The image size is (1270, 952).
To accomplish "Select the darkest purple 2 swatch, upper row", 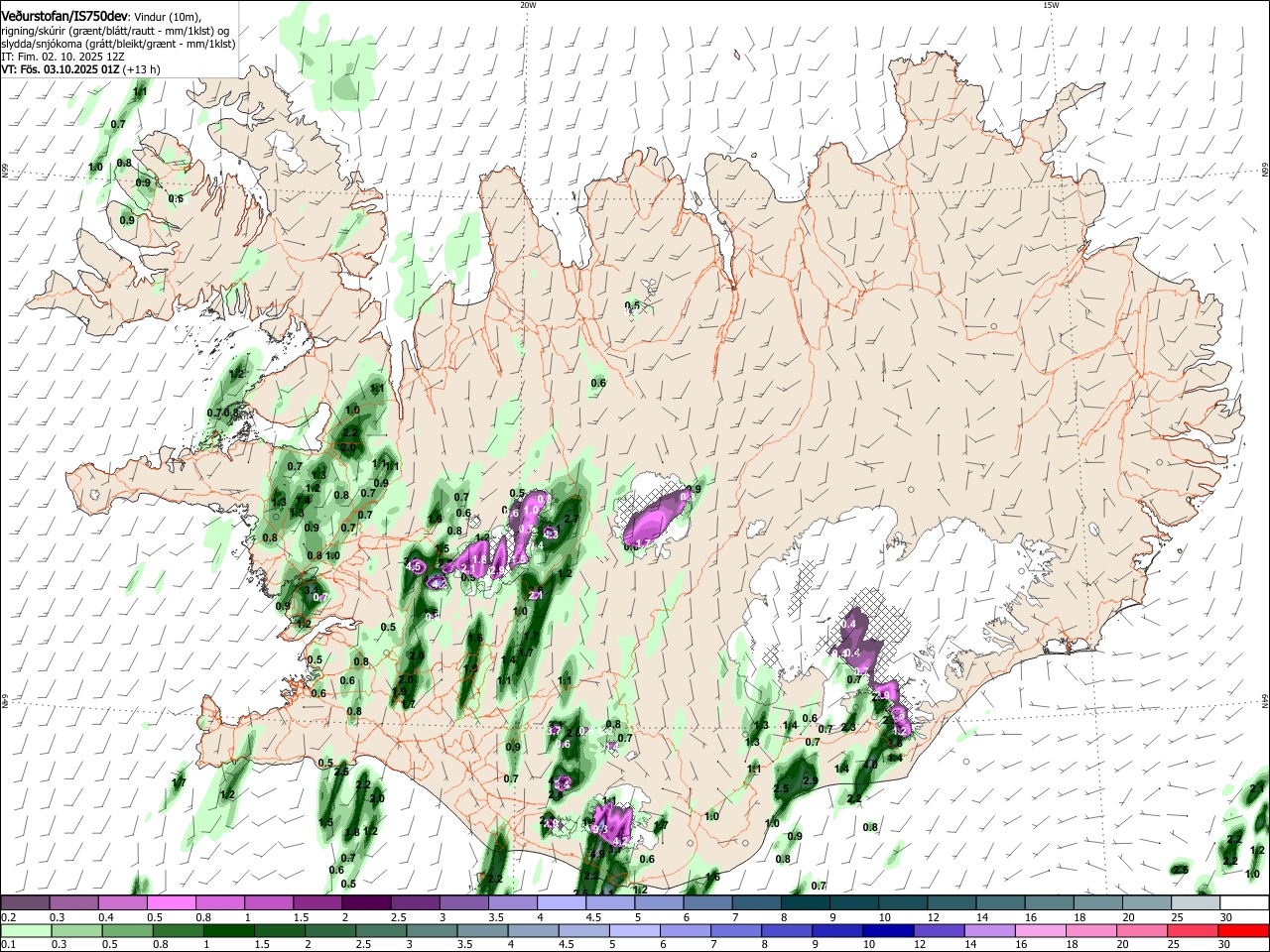I will [x=366, y=903].
